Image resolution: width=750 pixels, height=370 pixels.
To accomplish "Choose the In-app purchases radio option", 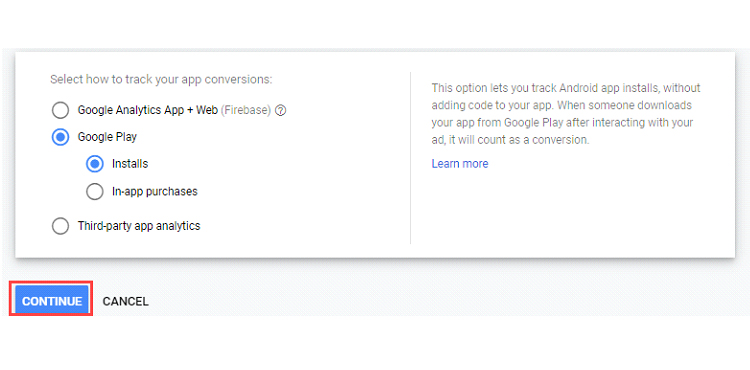I will pos(95,192).
